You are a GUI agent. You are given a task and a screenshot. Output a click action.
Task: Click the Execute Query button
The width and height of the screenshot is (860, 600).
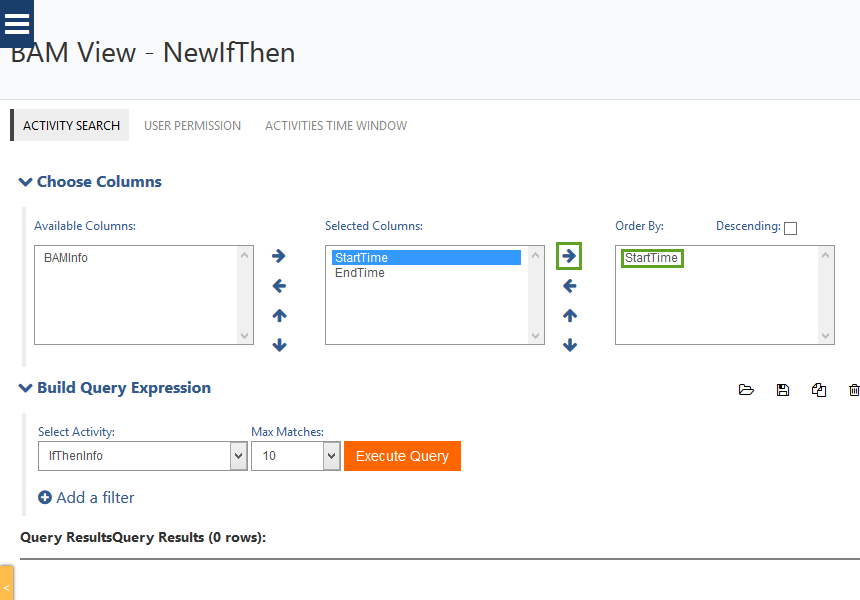click(x=402, y=456)
